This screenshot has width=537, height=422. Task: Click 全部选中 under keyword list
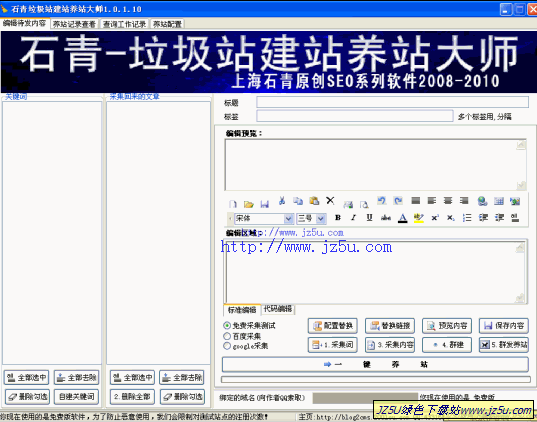27,377
